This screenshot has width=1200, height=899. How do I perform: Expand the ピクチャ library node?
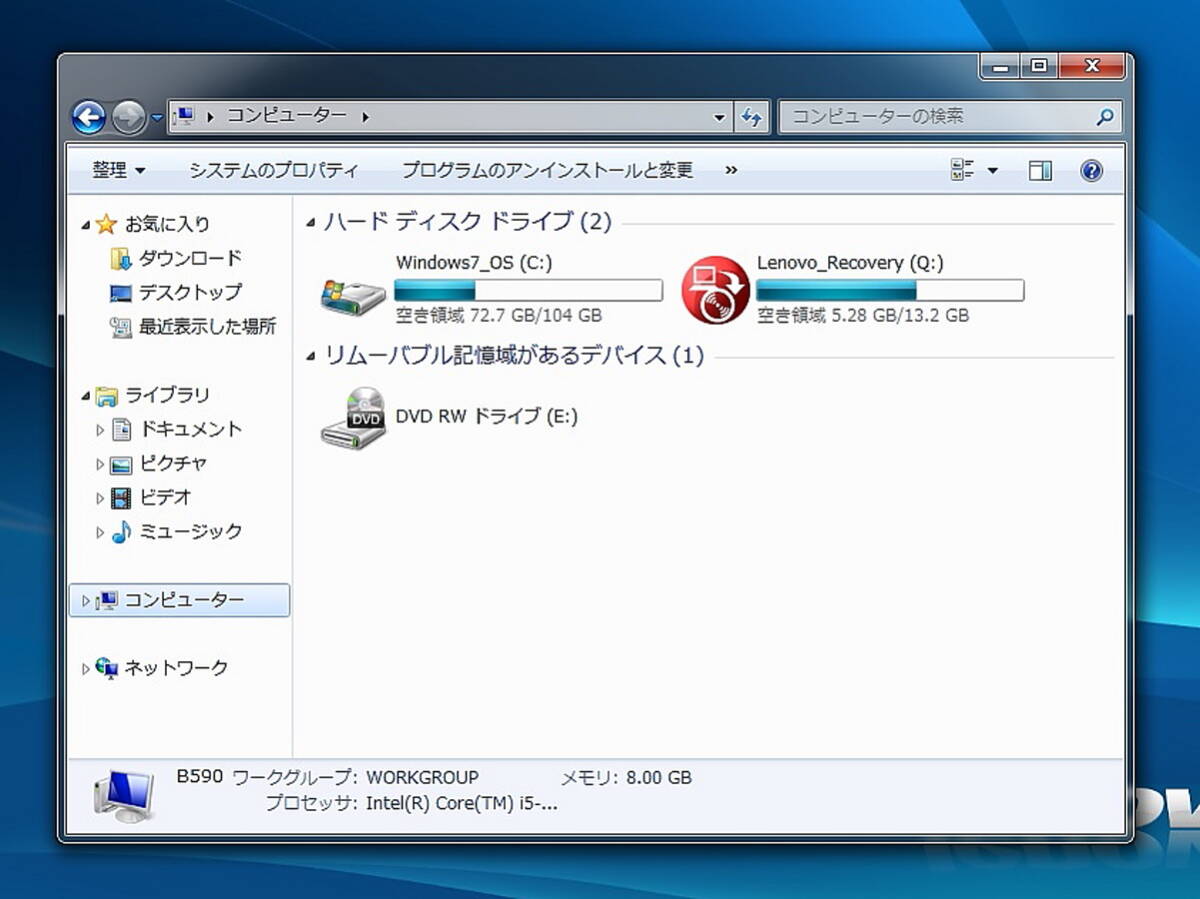click(x=100, y=464)
